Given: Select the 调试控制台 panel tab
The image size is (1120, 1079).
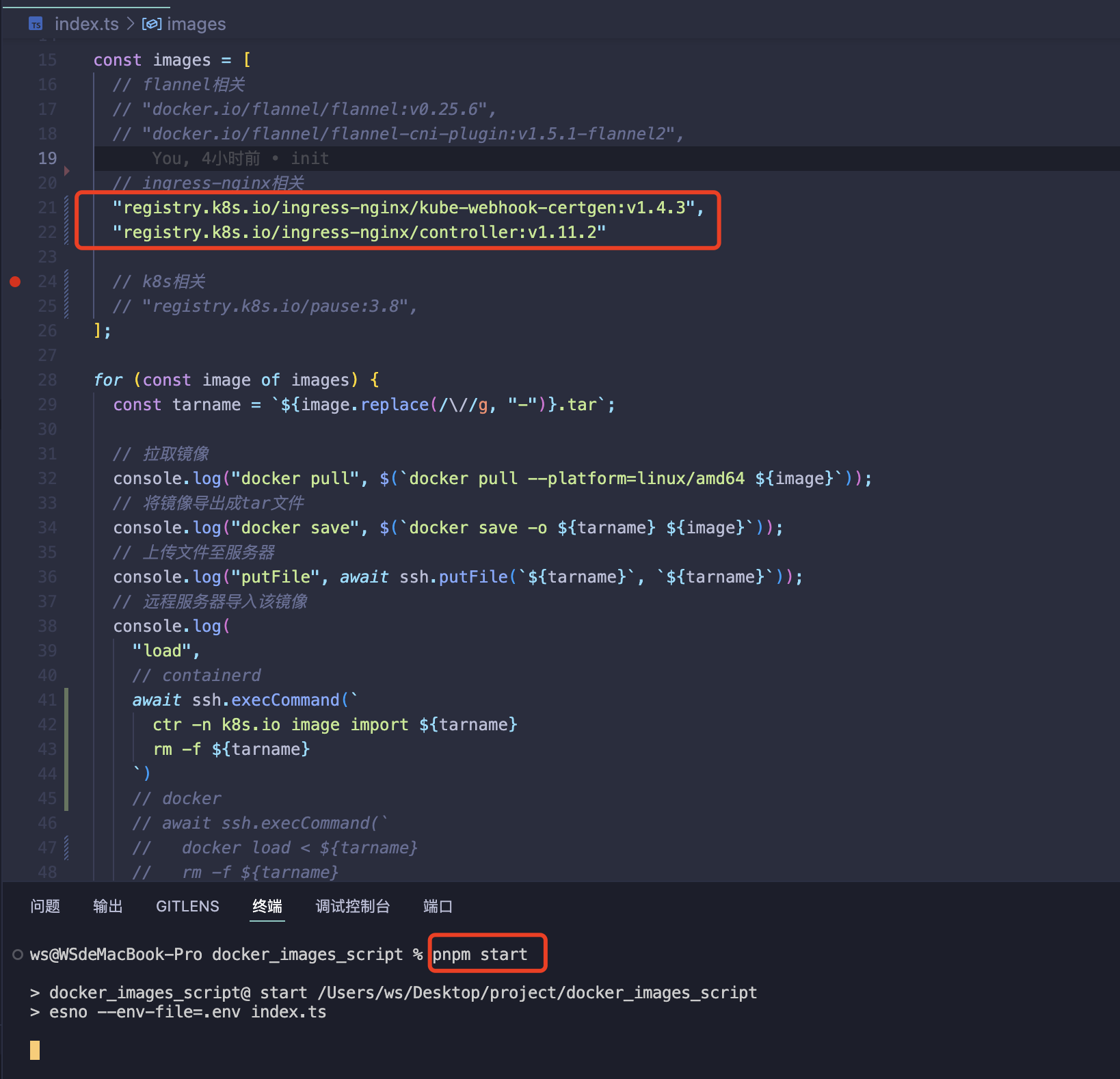Looking at the screenshot, I should click(x=352, y=907).
